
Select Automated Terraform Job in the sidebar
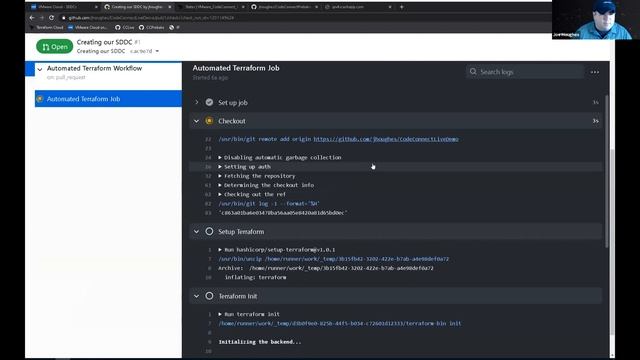108,99
